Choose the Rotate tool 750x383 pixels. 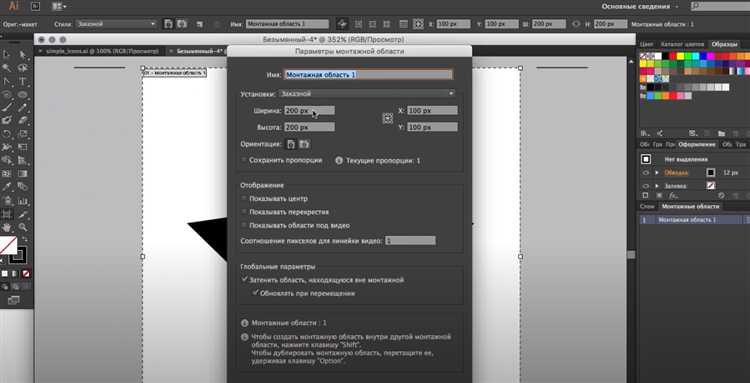[7, 133]
